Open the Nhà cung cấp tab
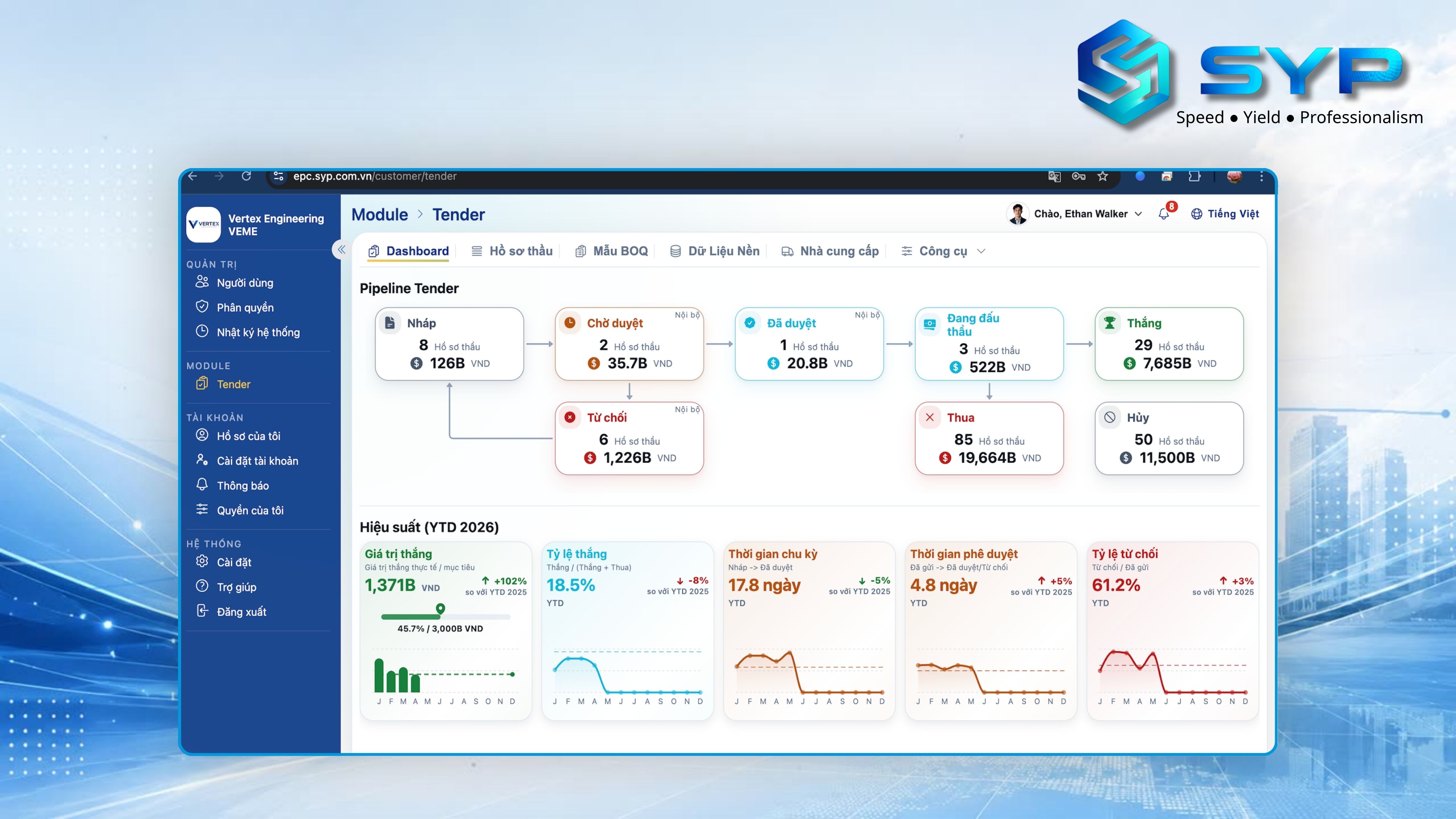1456x819 pixels. point(830,251)
